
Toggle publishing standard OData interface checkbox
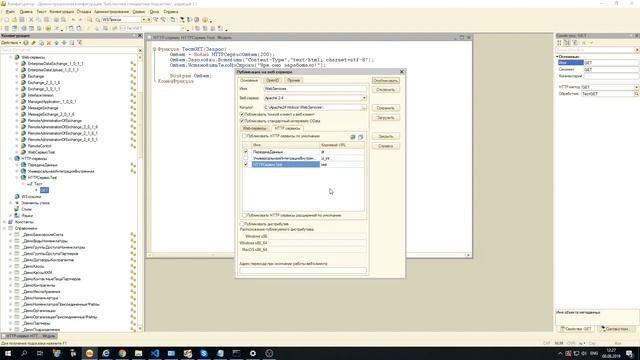point(242,121)
